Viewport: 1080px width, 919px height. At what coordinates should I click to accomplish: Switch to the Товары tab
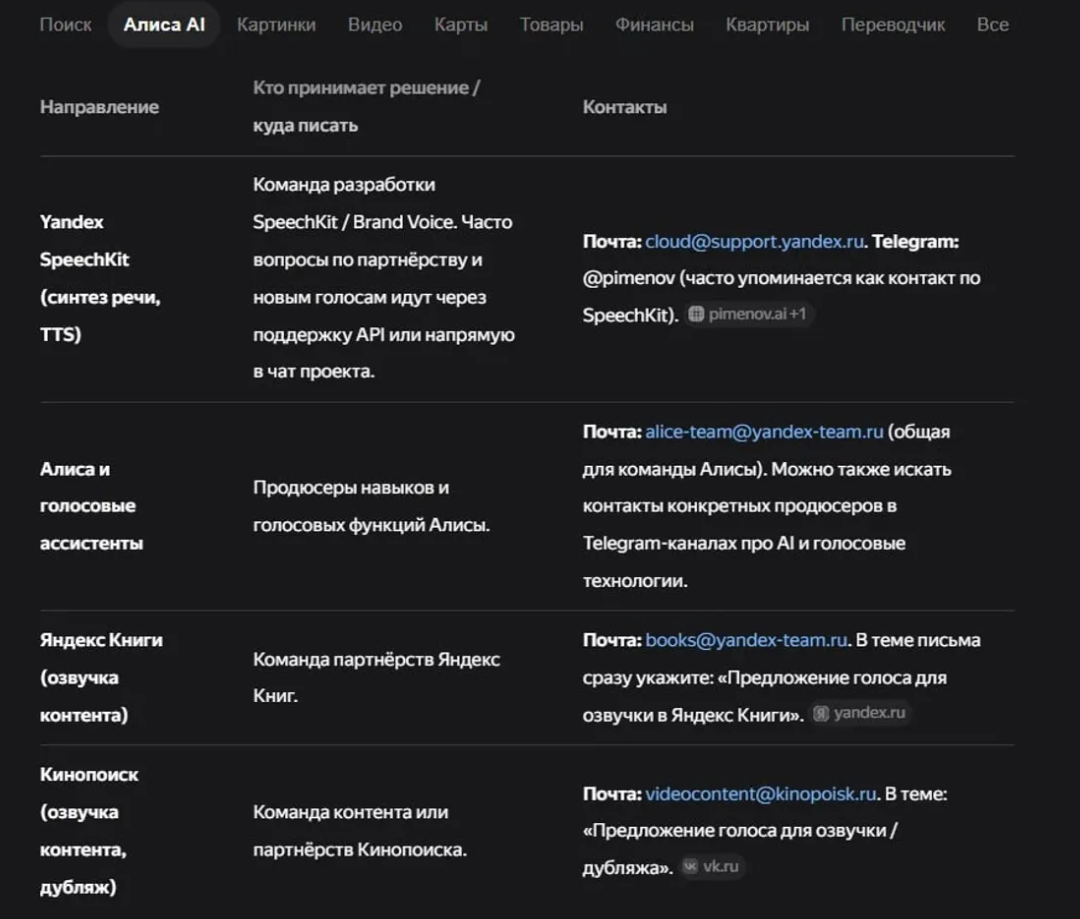(x=551, y=25)
